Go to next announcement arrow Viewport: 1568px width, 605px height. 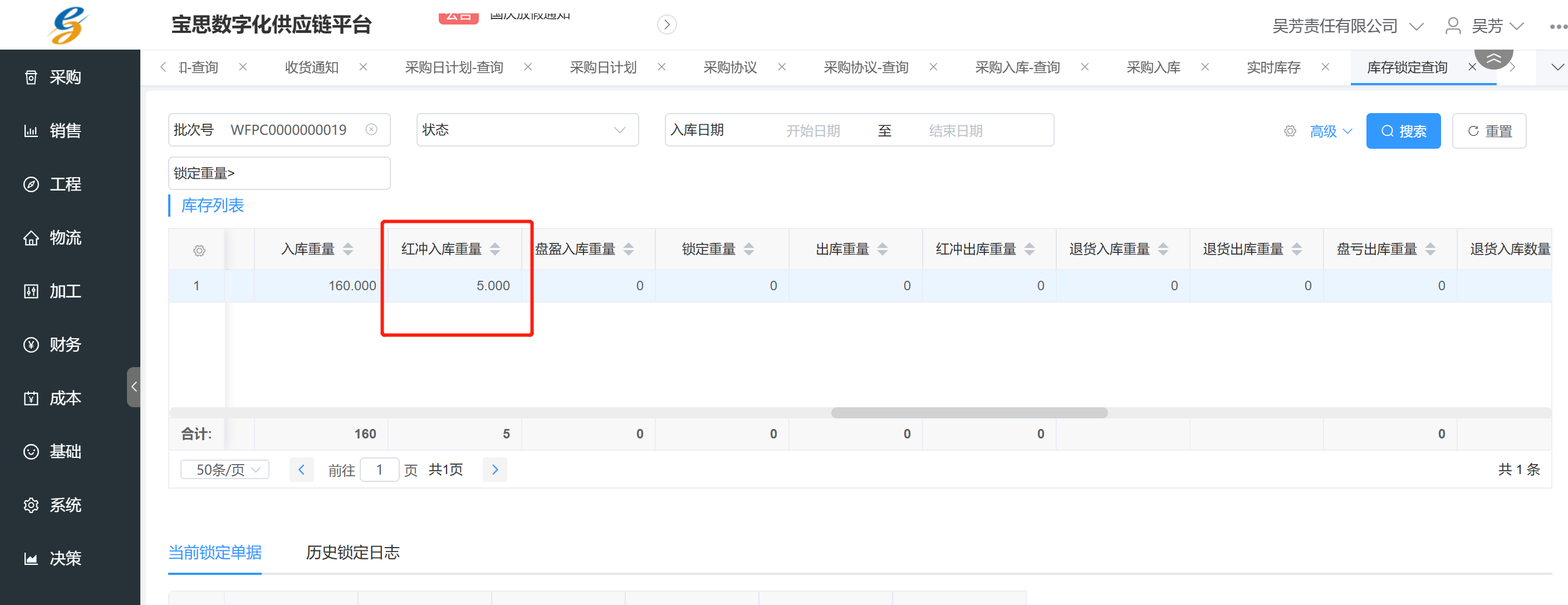(667, 25)
